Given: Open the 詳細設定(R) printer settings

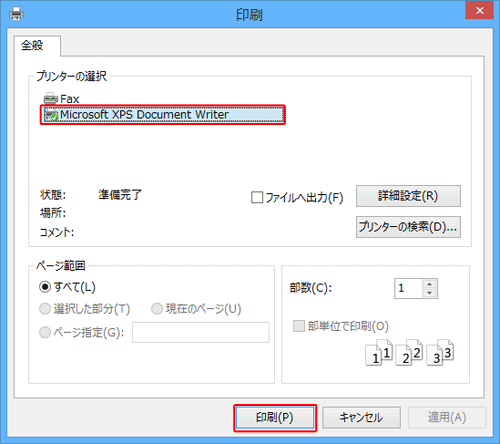Looking at the screenshot, I should (408, 196).
